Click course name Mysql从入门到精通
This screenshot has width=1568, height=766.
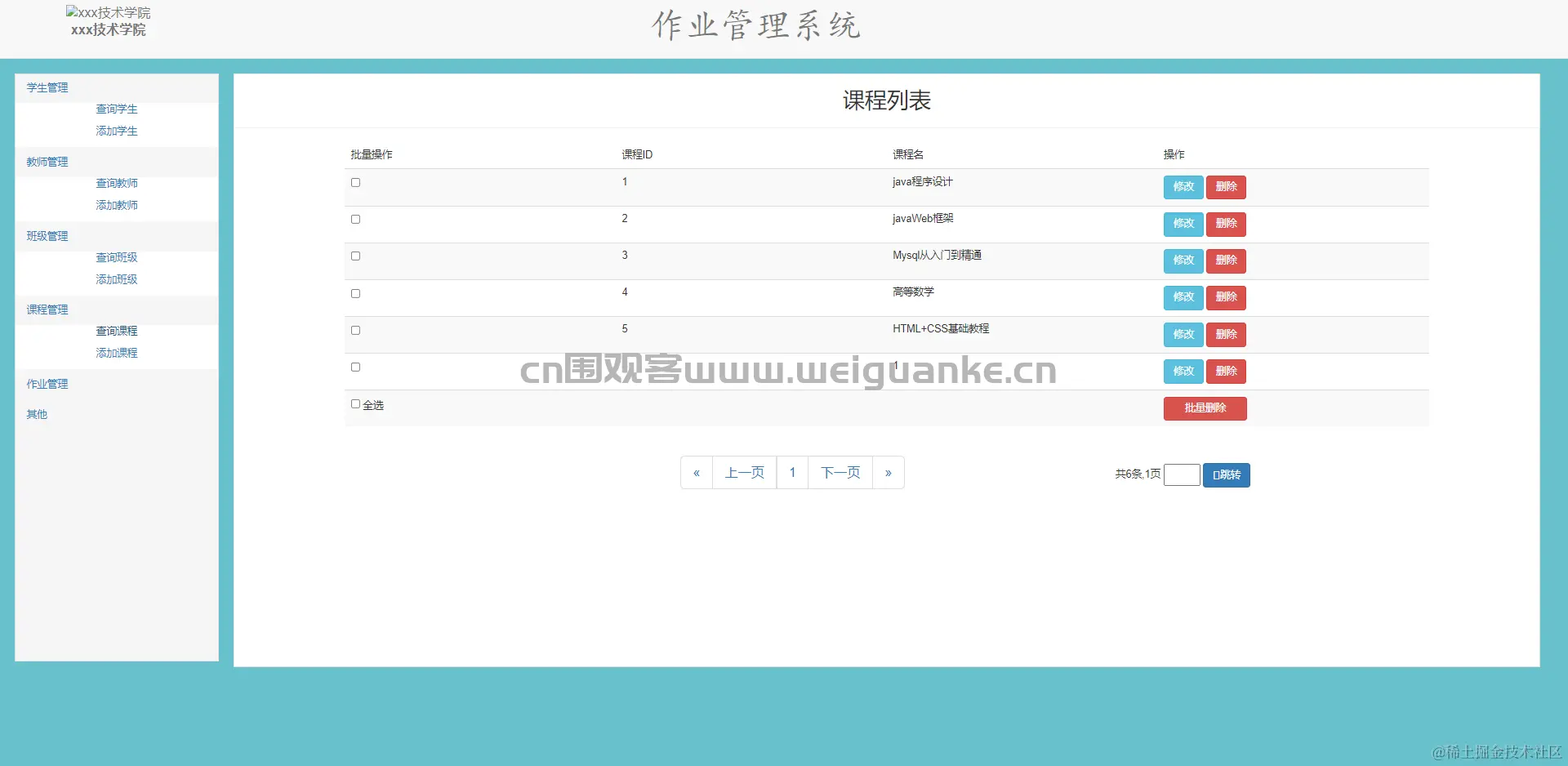(938, 256)
